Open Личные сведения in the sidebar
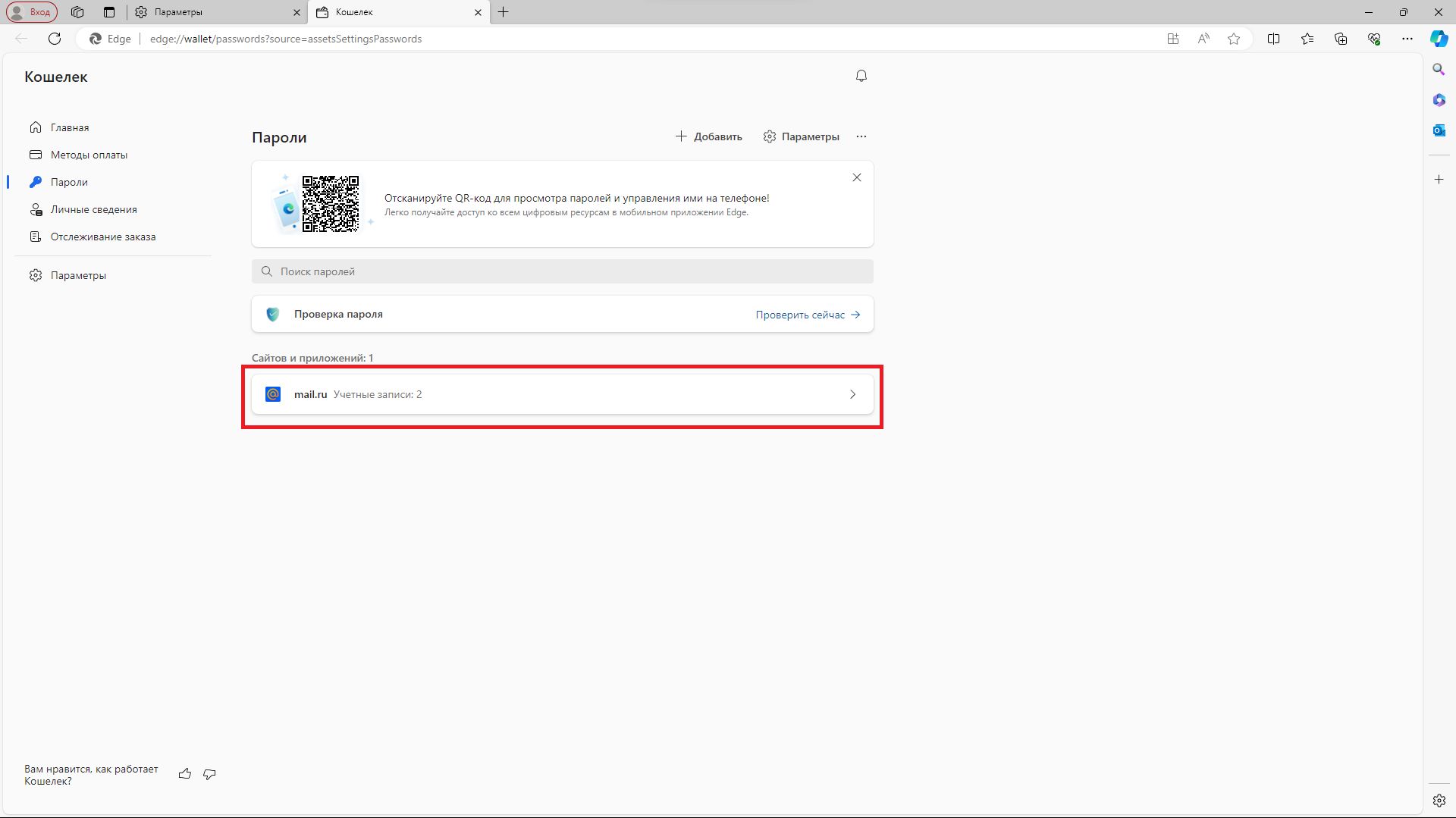This screenshot has width=1456, height=818. tap(93, 209)
